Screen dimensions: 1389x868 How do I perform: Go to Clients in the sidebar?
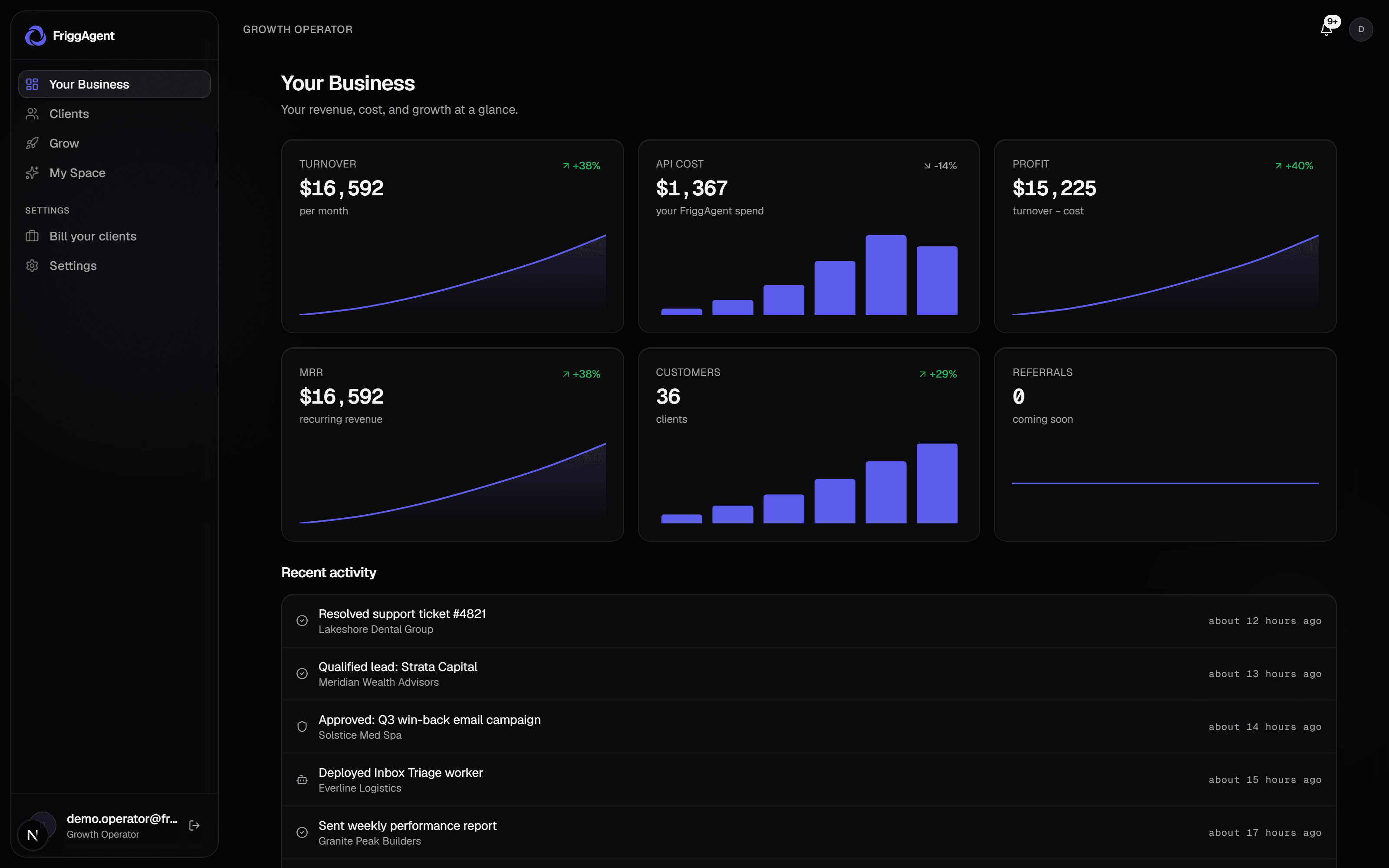click(x=115, y=114)
